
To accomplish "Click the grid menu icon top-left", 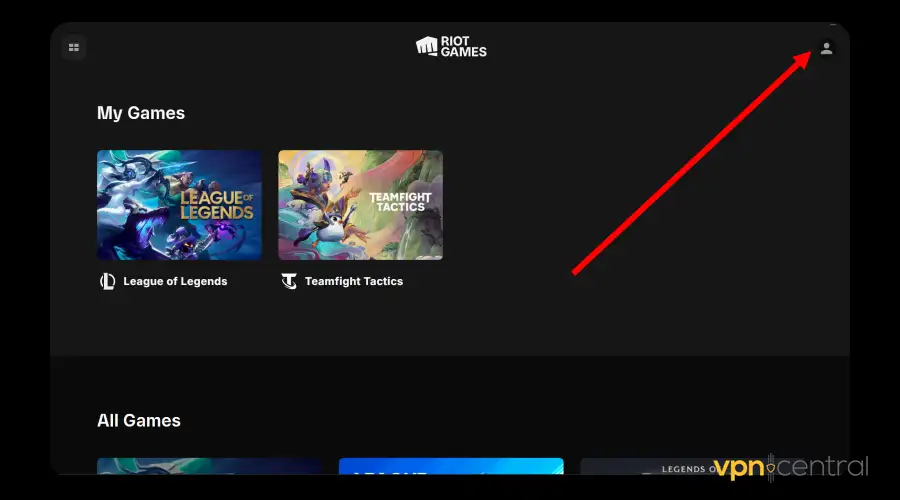I will pos(74,48).
